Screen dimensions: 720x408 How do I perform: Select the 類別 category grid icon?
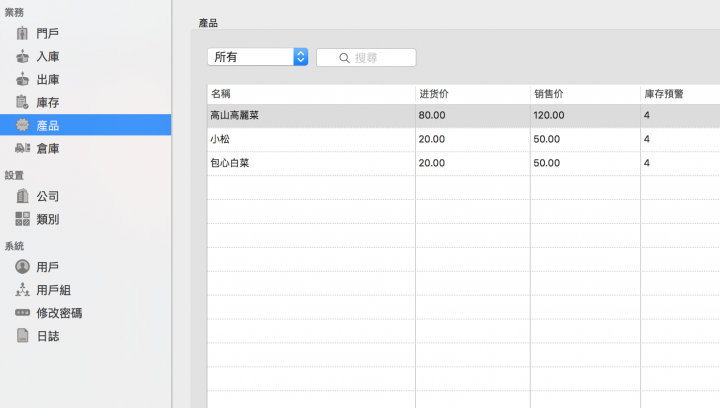click(x=22, y=219)
